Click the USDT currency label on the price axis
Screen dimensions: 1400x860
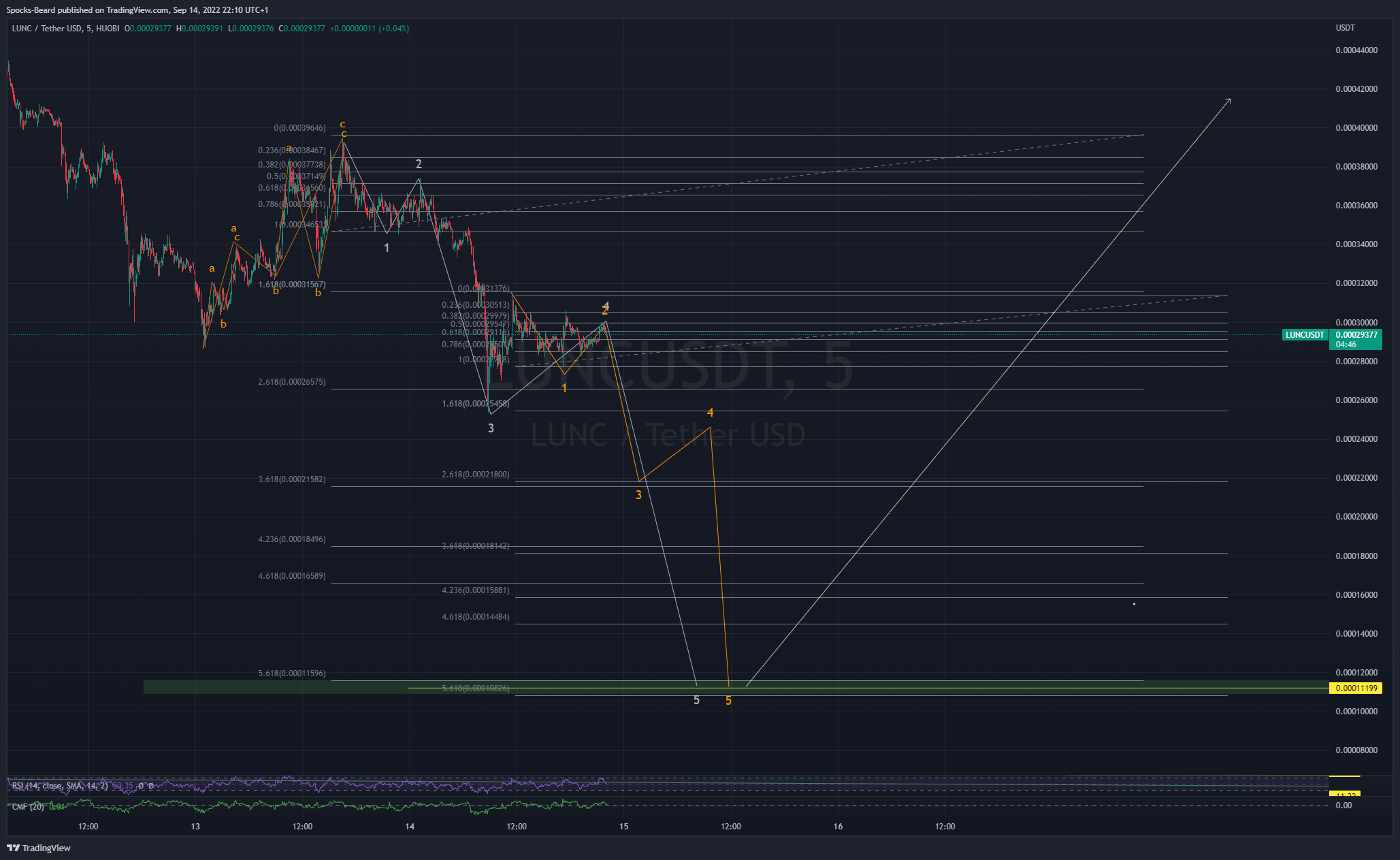1345,28
